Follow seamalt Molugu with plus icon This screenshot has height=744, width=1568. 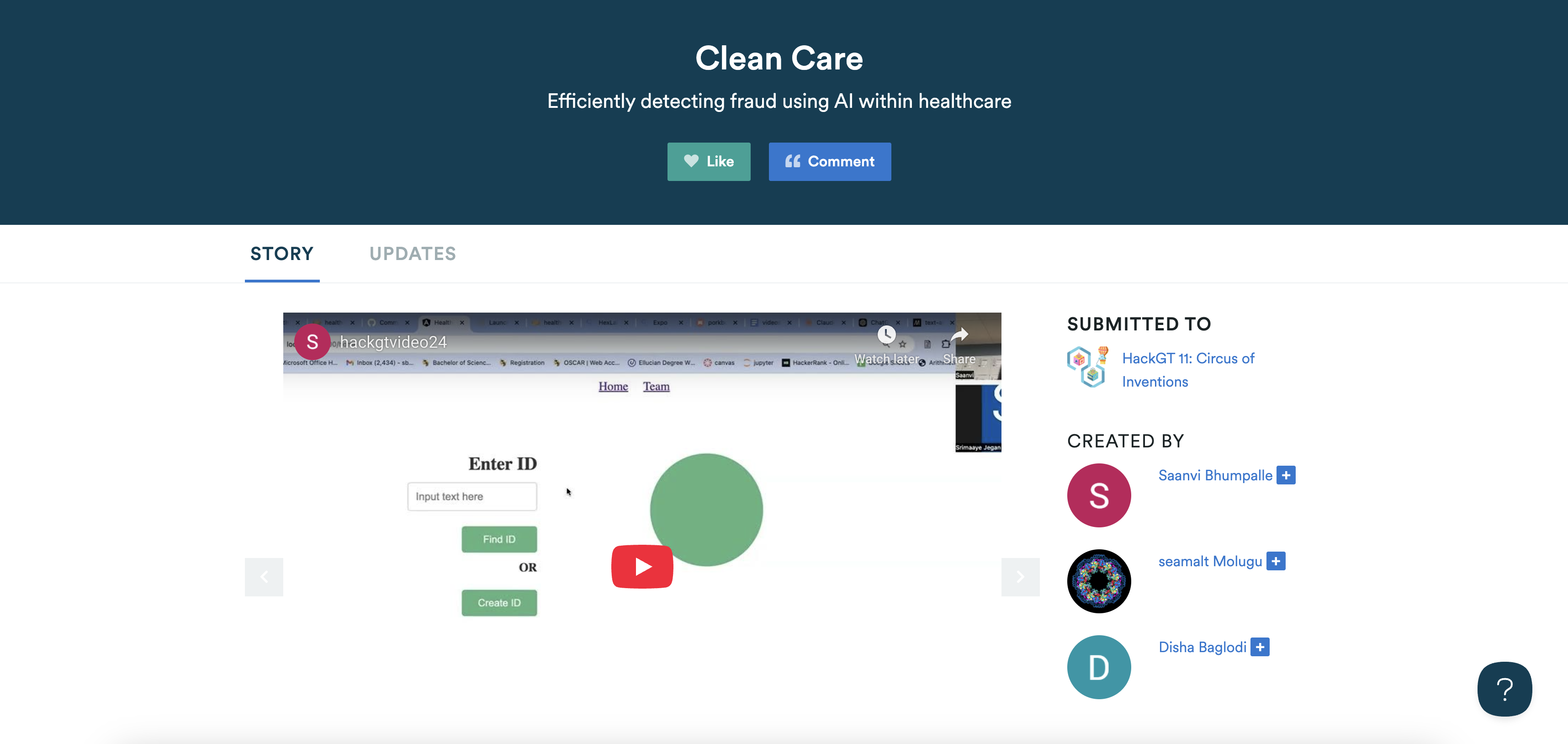click(x=1276, y=561)
